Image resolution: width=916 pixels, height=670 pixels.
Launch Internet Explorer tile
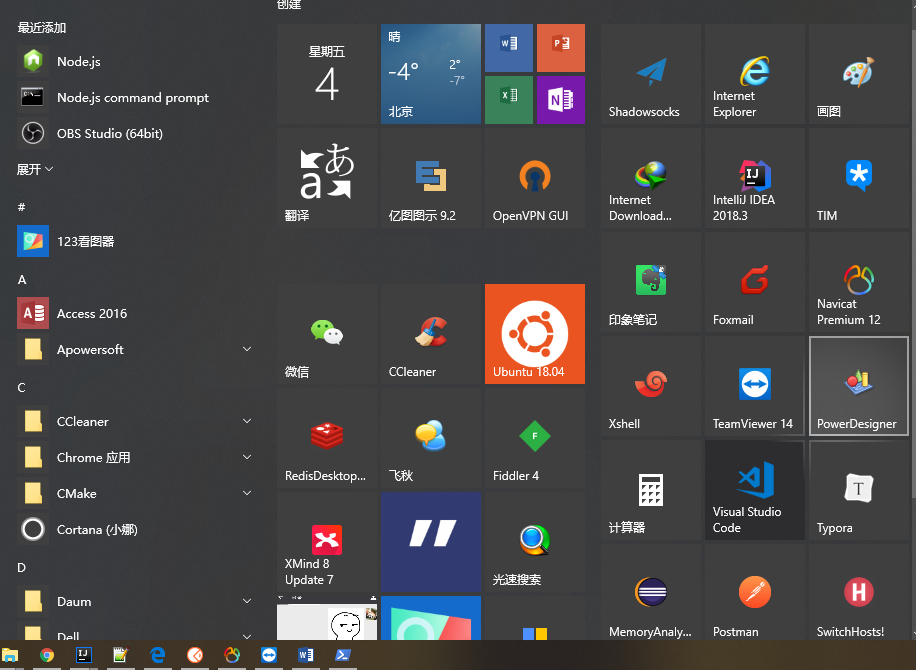755,74
